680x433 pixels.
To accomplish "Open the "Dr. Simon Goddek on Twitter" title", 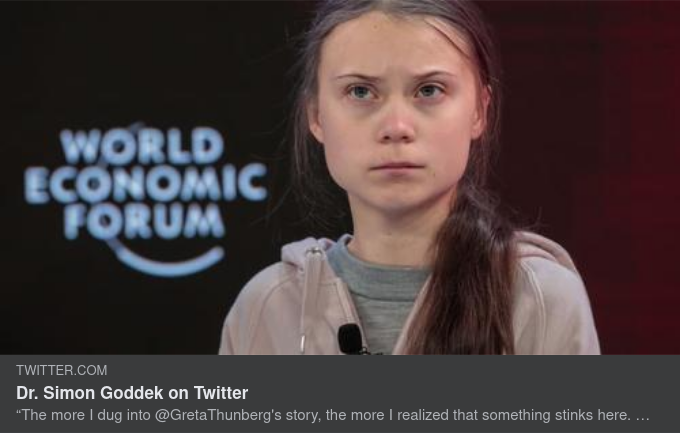I will click(x=132, y=393).
